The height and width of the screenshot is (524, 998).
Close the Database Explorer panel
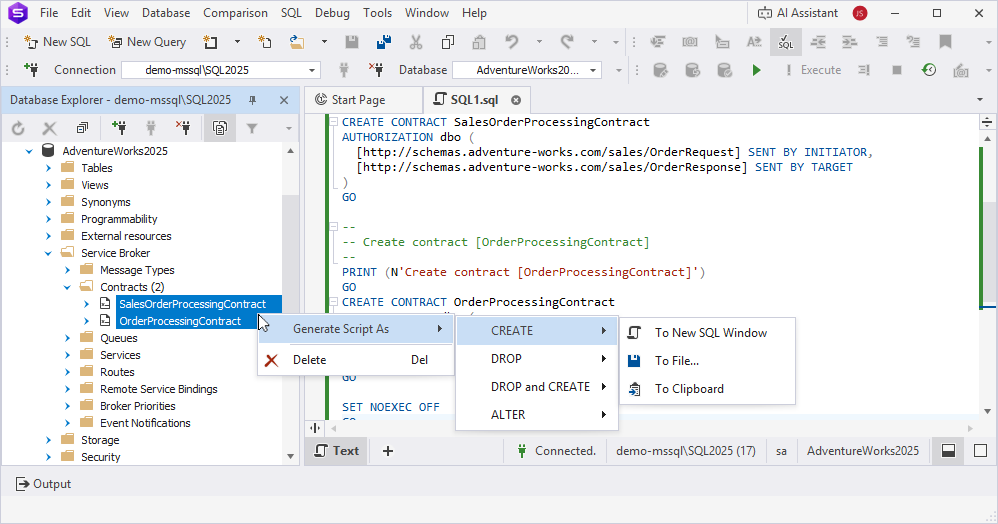[x=284, y=100]
